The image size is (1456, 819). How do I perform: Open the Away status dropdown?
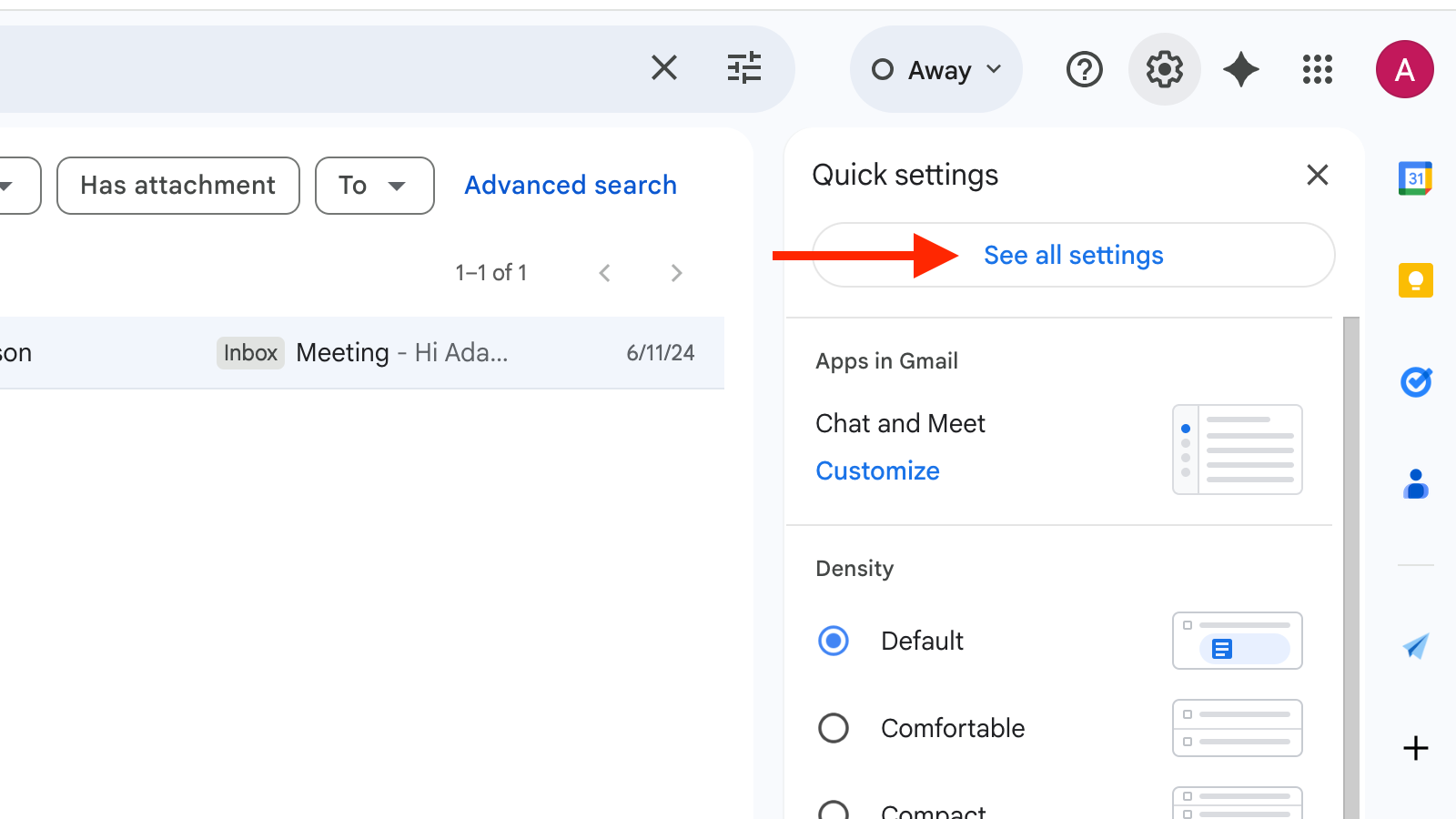point(936,70)
